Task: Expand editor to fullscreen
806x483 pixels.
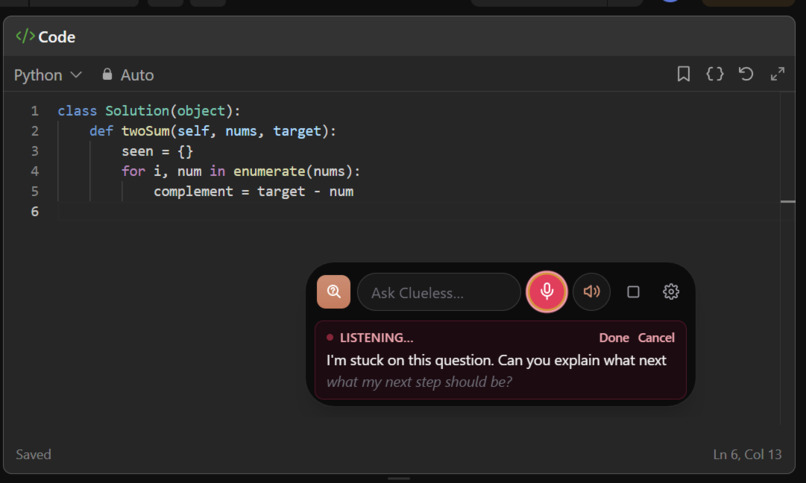Action: click(x=777, y=74)
